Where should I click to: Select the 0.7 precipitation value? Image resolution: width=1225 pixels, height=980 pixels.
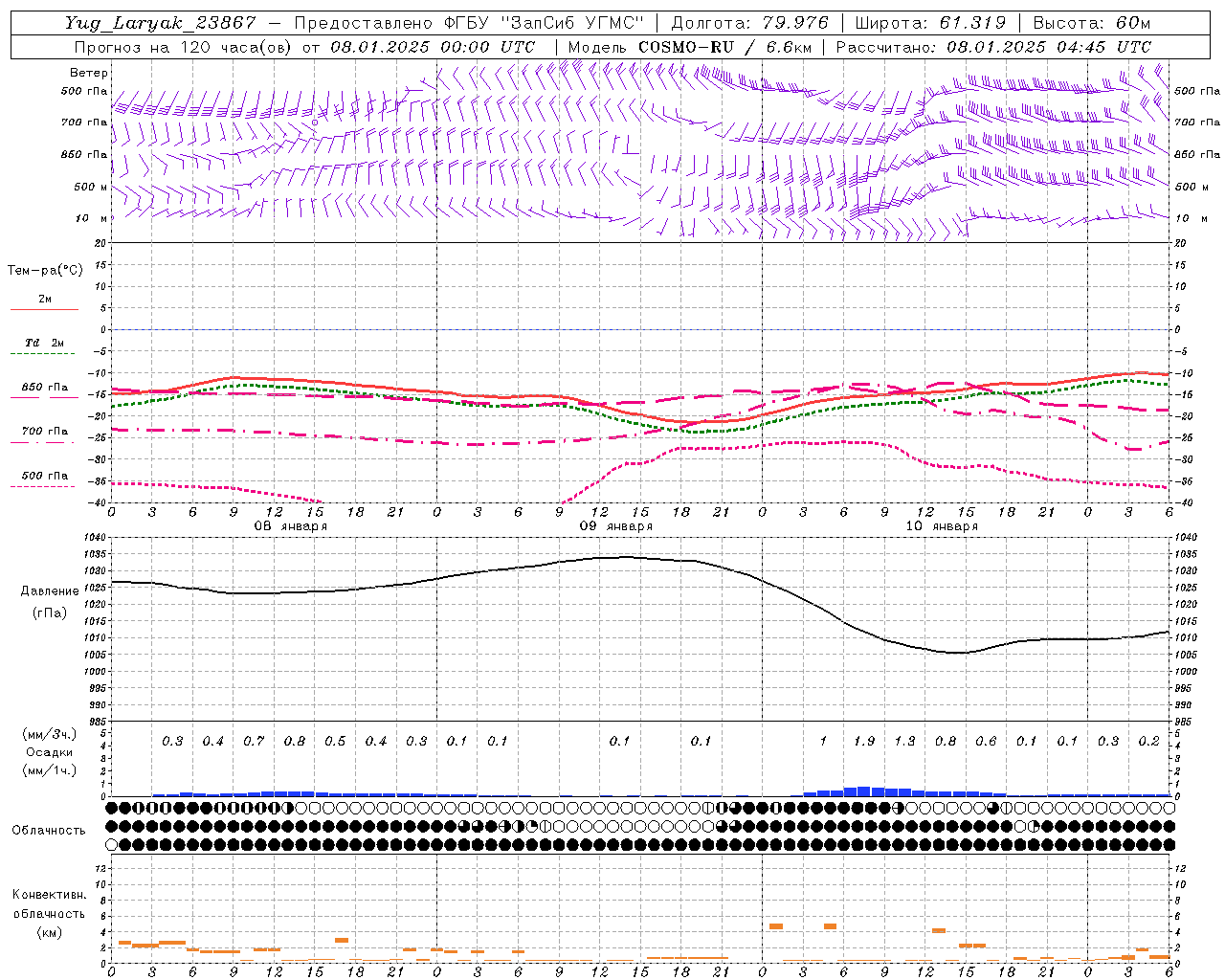click(x=254, y=741)
